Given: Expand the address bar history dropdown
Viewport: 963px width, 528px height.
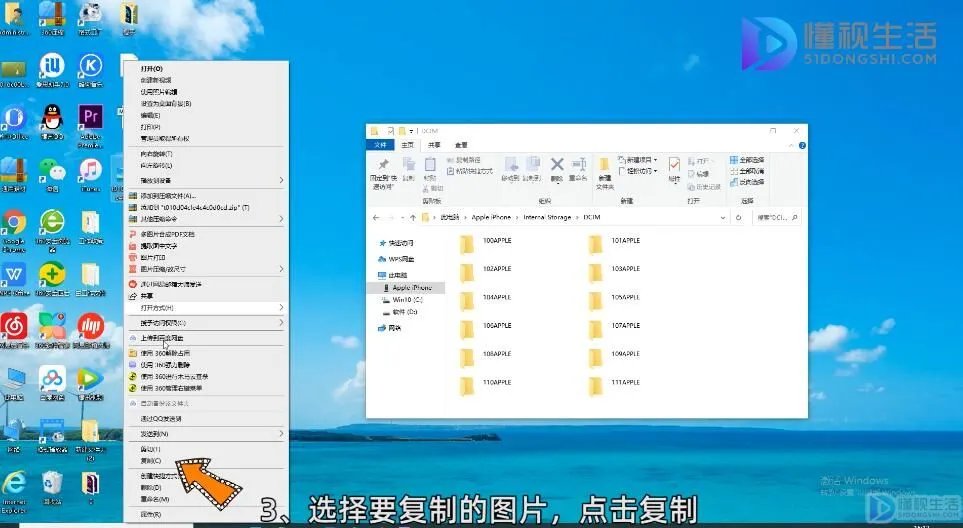Looking at the screenshot, I should [723, 217].
